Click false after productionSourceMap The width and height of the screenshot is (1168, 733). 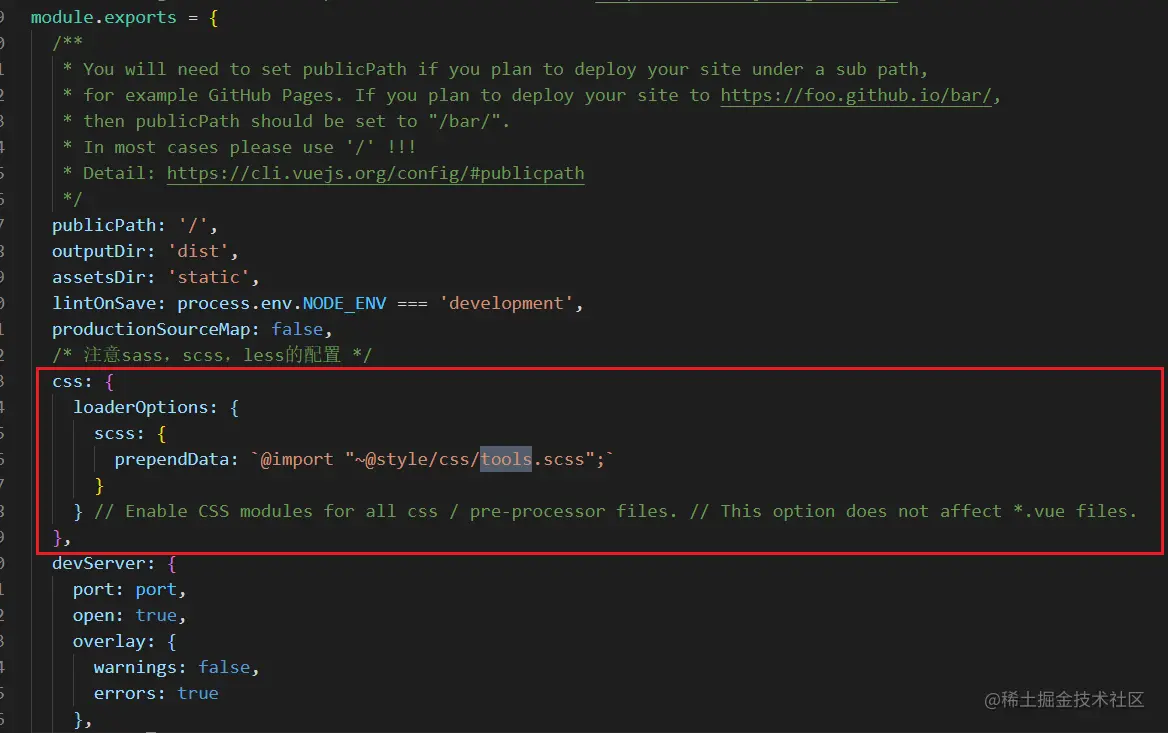click(297, 329)
